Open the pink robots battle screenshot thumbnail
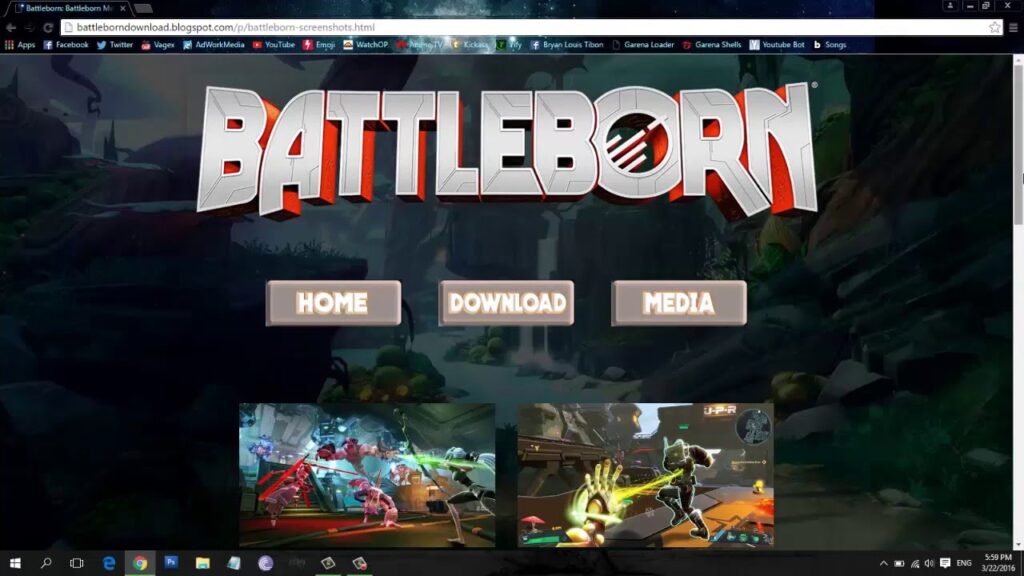 (x=367, y=475)
